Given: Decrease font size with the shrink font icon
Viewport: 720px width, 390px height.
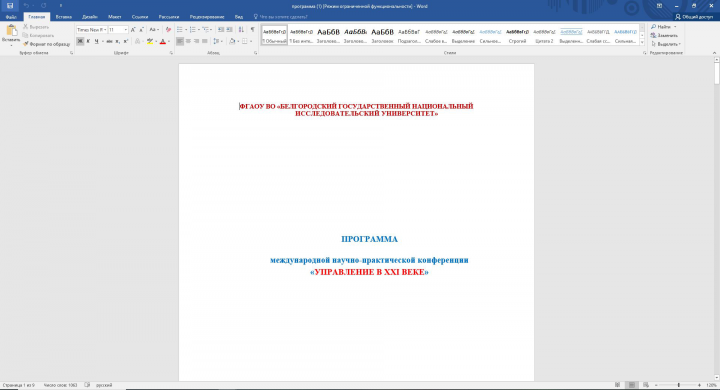Looking at the screenshot, I should pyautogui.click(x=141, y=29).
